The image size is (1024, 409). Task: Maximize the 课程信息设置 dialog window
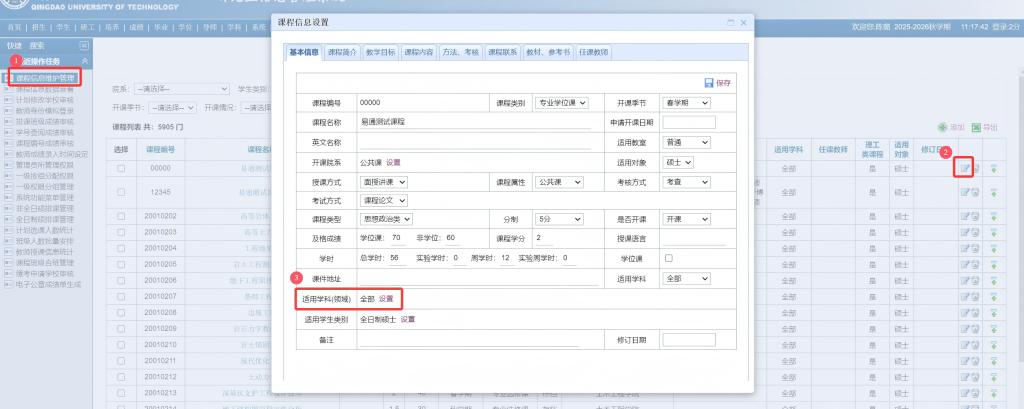pyautogui.click(x=731, y=22)
